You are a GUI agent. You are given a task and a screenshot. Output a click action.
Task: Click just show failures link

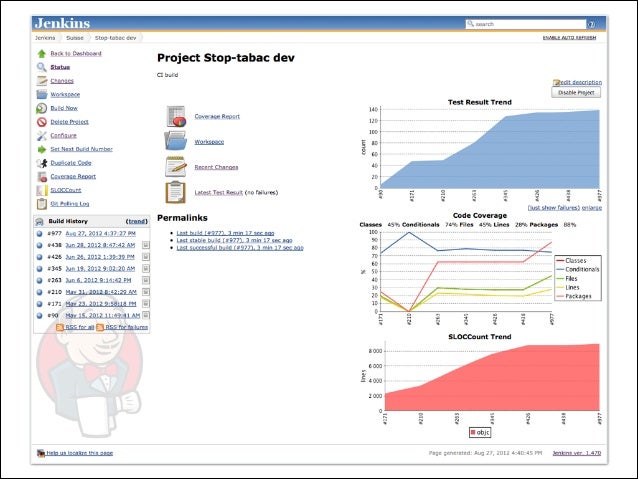554,208
